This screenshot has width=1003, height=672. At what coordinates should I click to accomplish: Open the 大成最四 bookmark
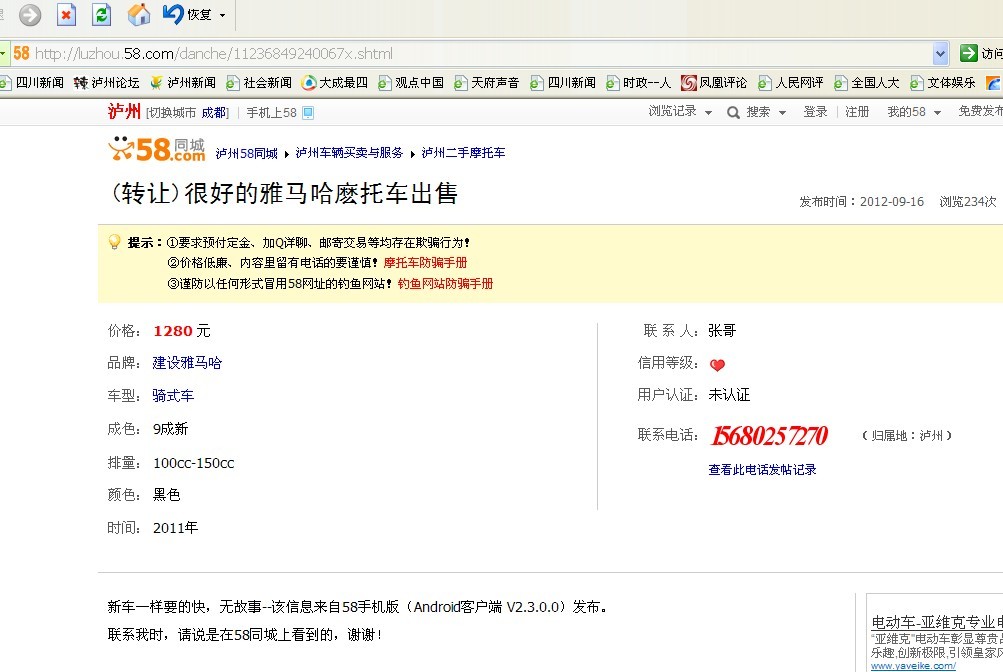coord(335,82)
